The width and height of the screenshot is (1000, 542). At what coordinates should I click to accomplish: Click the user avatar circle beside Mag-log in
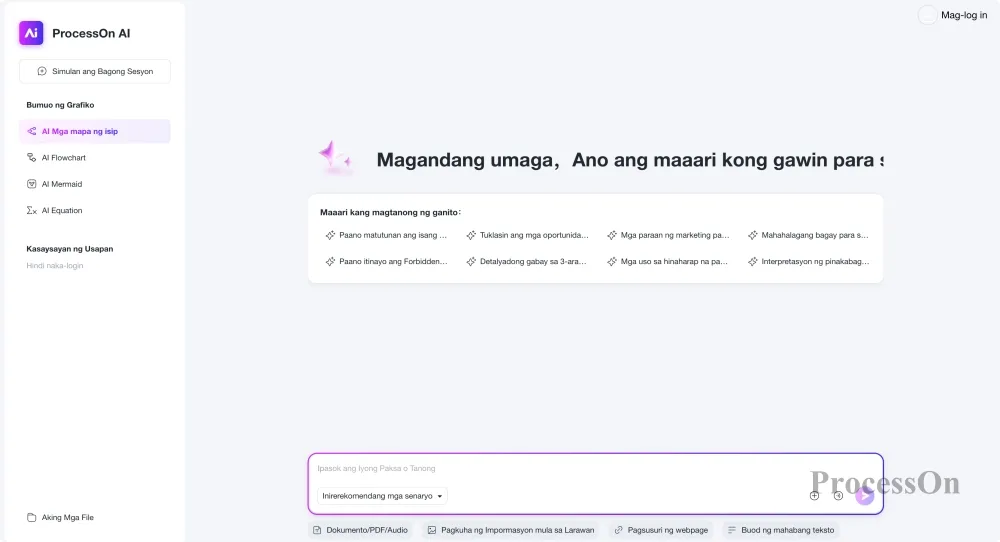point(927,15)
